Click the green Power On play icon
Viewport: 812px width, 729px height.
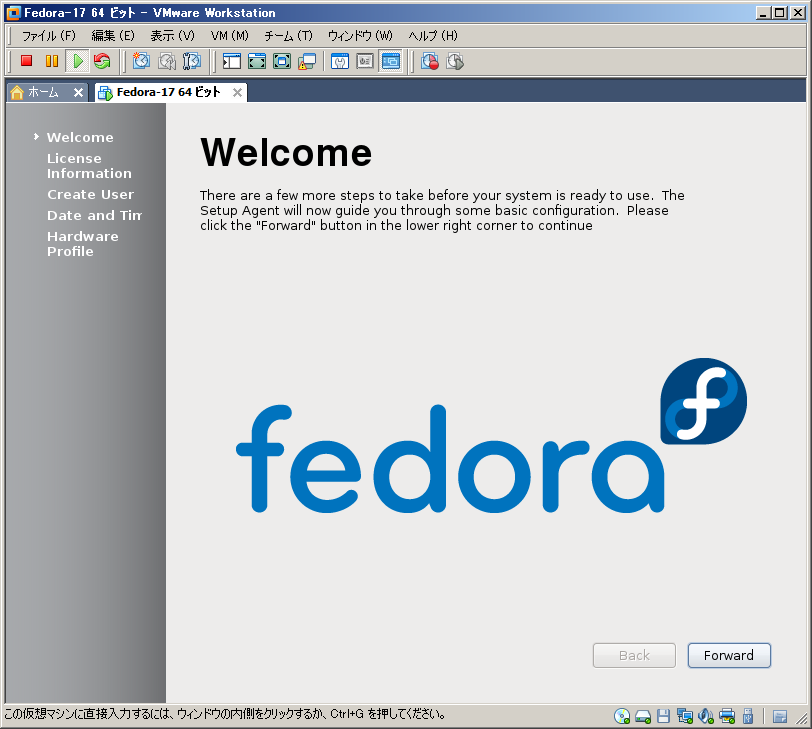pyautogui.click(x=77, y=62)
